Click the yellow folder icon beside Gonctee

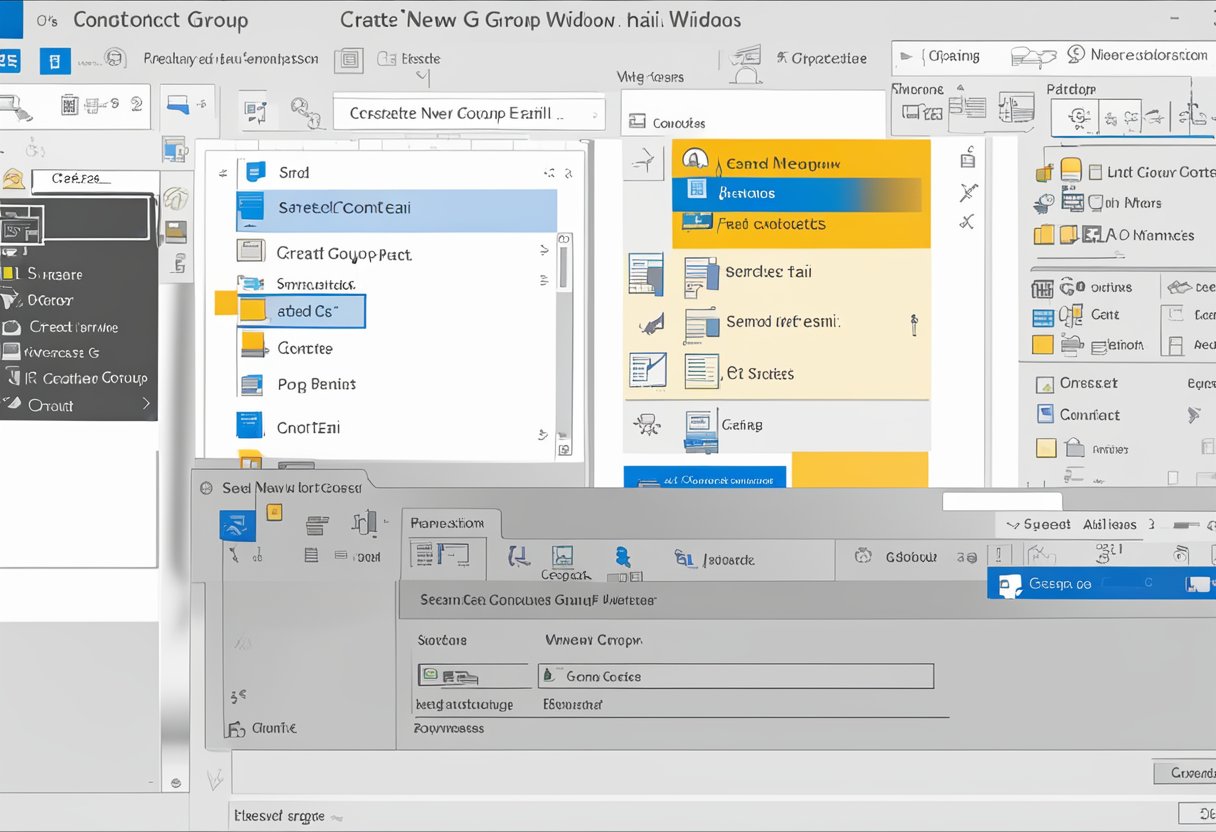pos(254,346)
